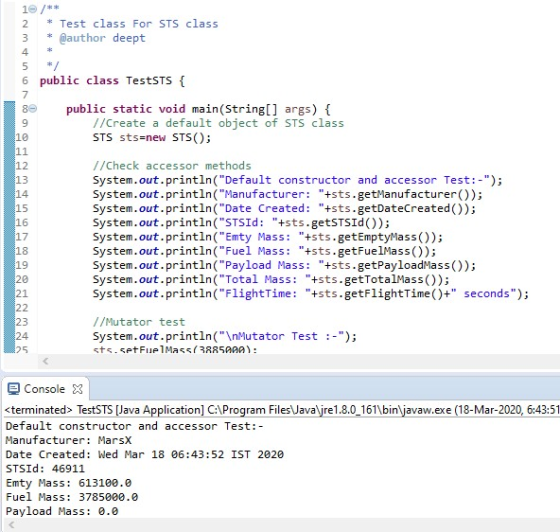Click println line with getDateCreated()
Viewport: 560px width, 532px height.
coord(284,209)
